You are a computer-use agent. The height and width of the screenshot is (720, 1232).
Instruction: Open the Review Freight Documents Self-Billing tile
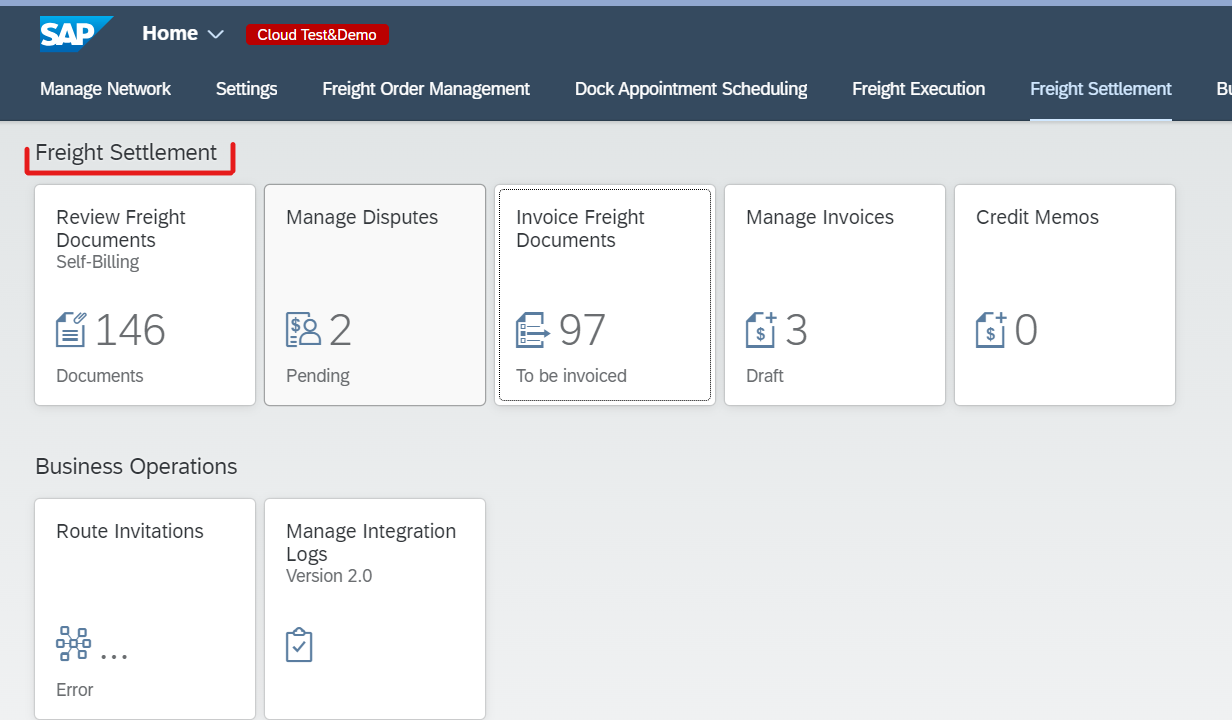[x=144, y=294]
